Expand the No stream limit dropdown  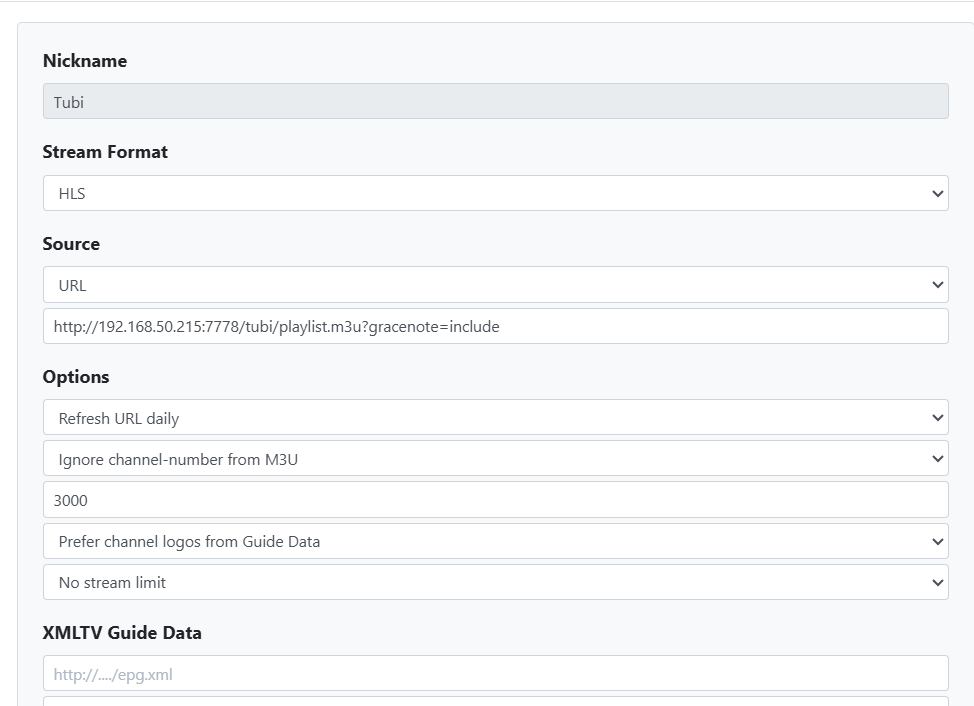coord(495,582)
